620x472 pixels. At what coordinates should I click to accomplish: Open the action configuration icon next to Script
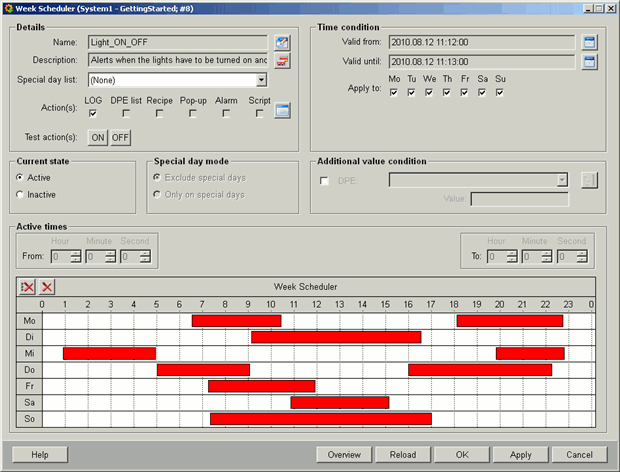[x=282, y=111]
